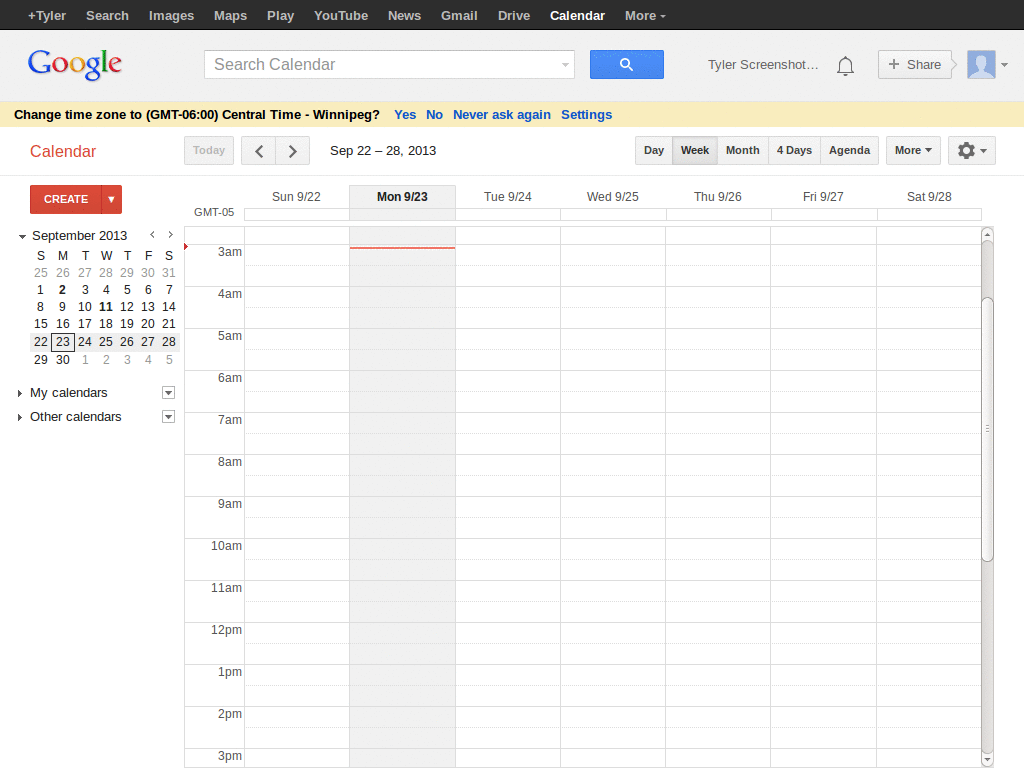Click the scroll up arrow

click(x=987, y=234)
